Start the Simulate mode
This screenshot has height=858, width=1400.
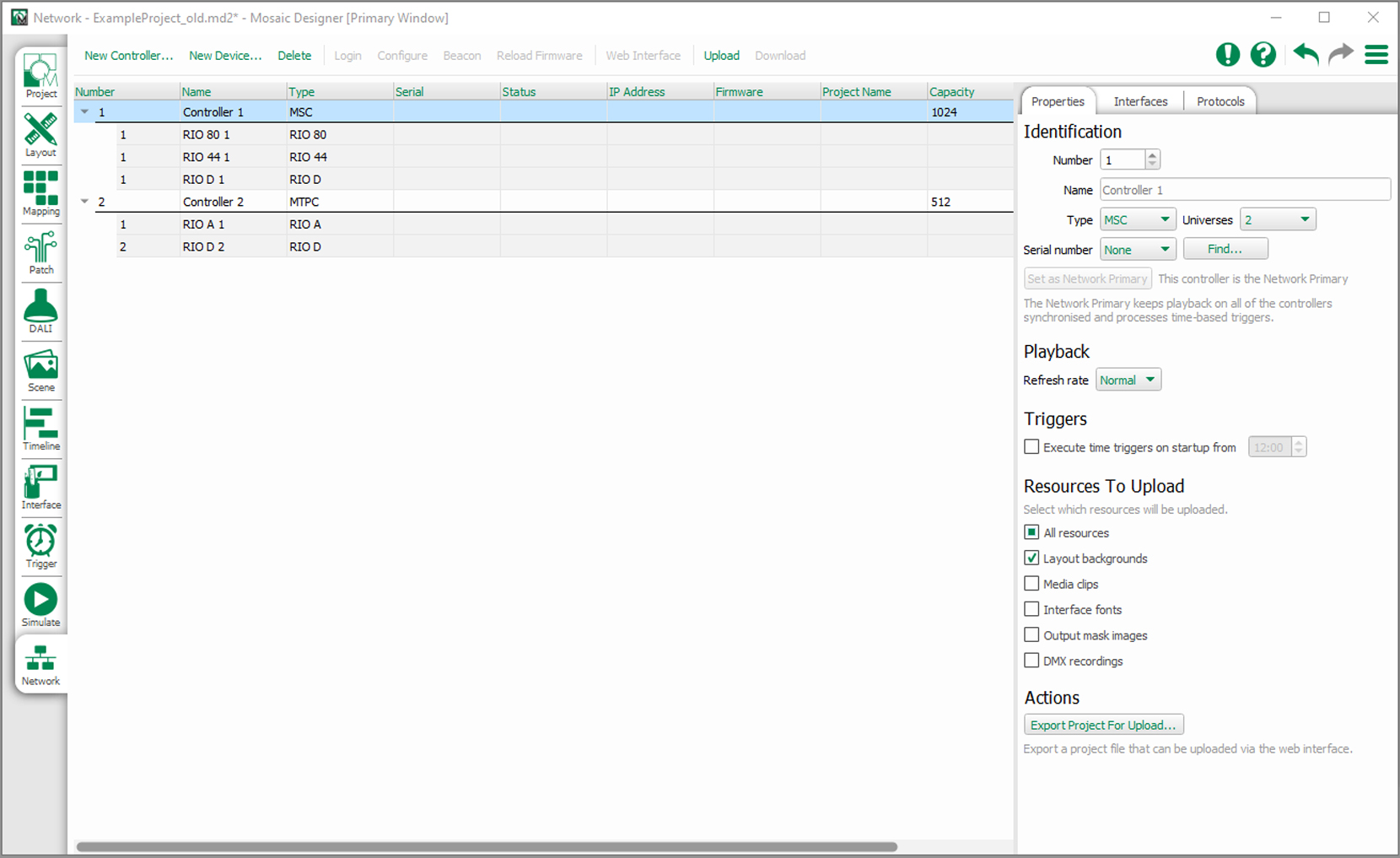[x=40, y=604]
